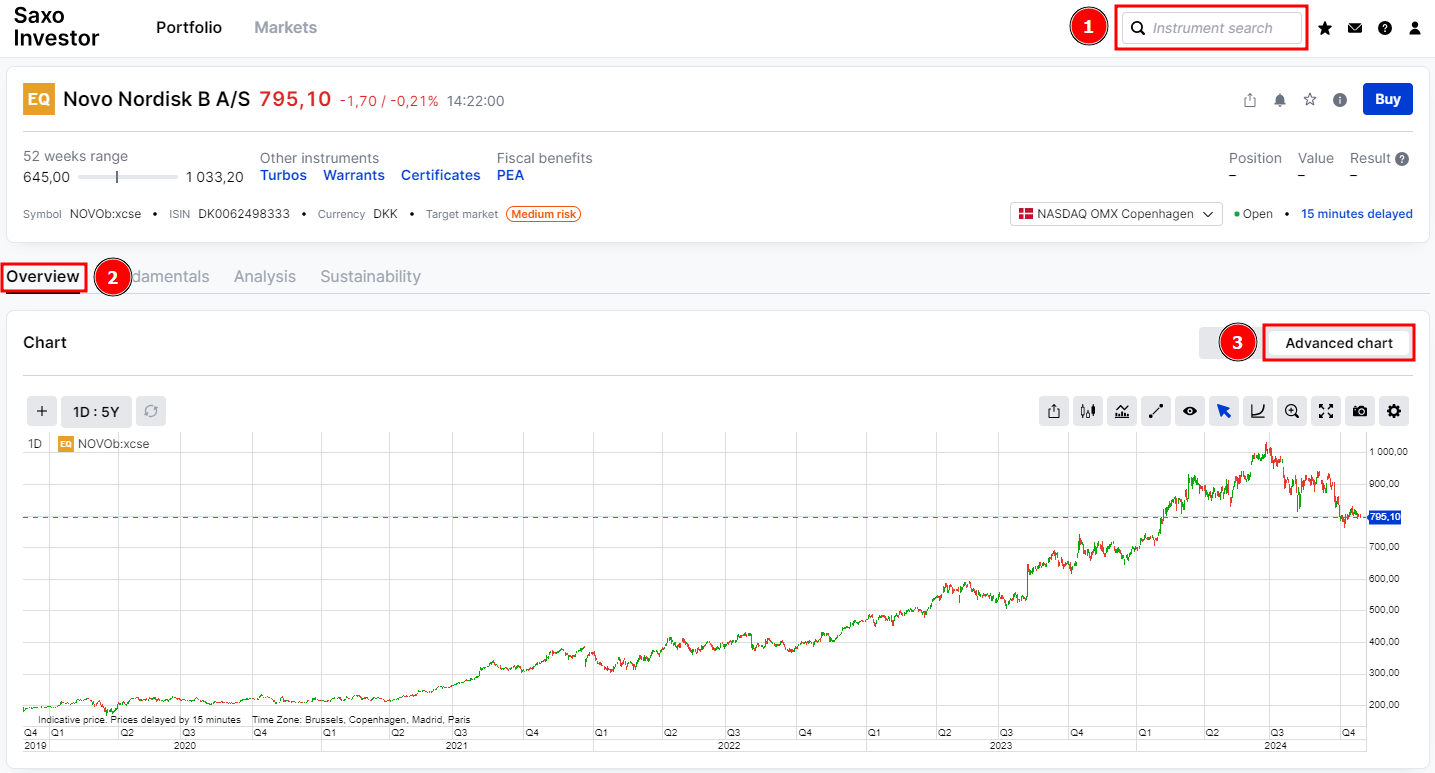Click the stock price 795,10

point(295,99)
